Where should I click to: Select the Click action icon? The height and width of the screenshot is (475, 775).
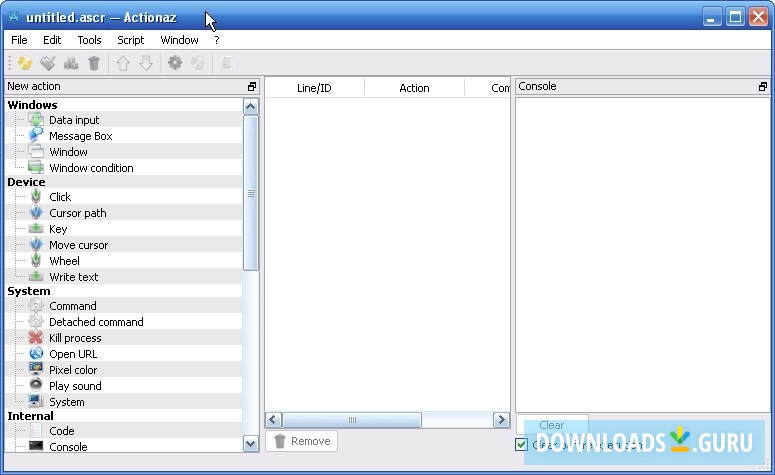[36, 196]
